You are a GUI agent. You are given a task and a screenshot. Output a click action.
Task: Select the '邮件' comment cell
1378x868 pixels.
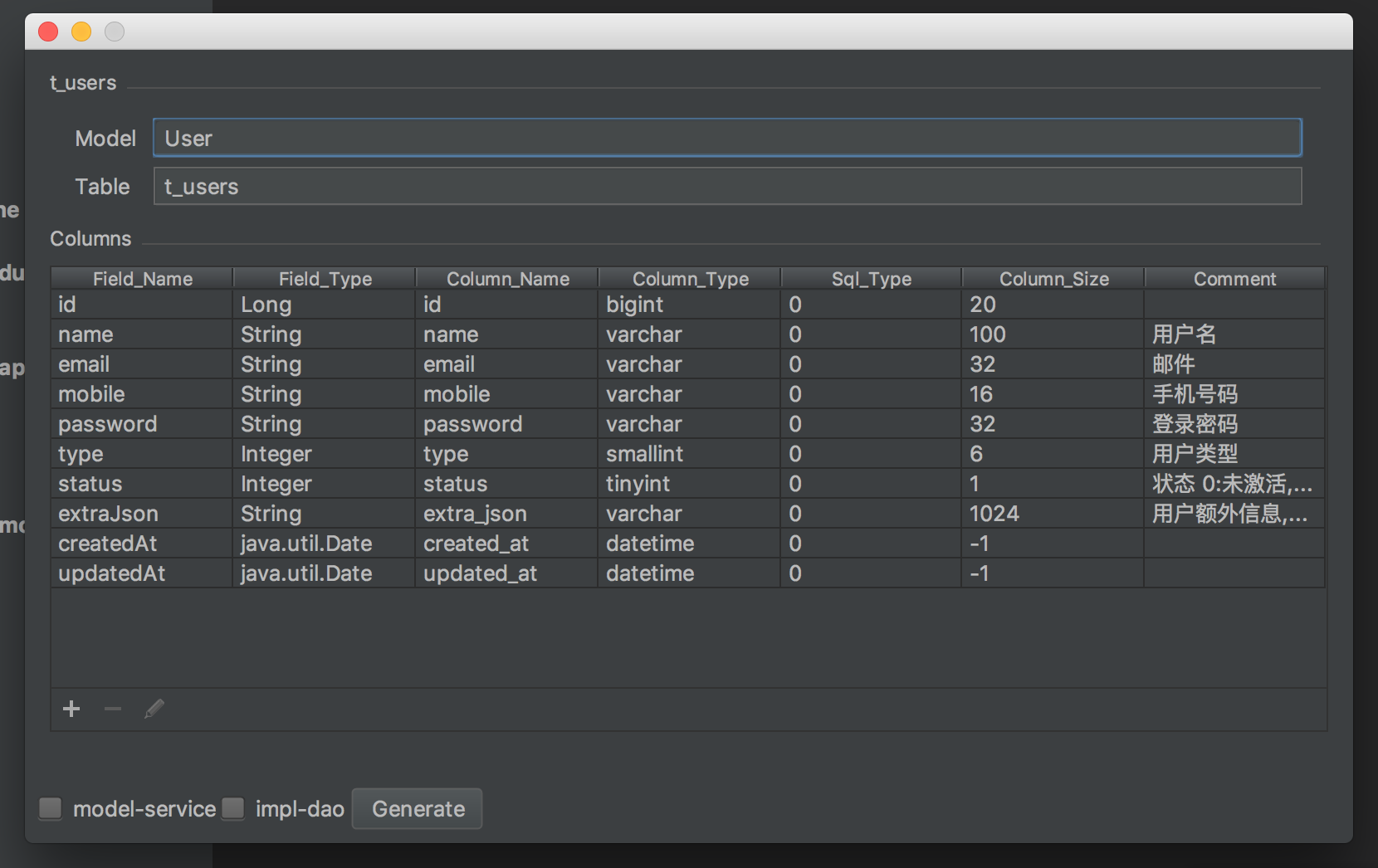coord(1234,364)
